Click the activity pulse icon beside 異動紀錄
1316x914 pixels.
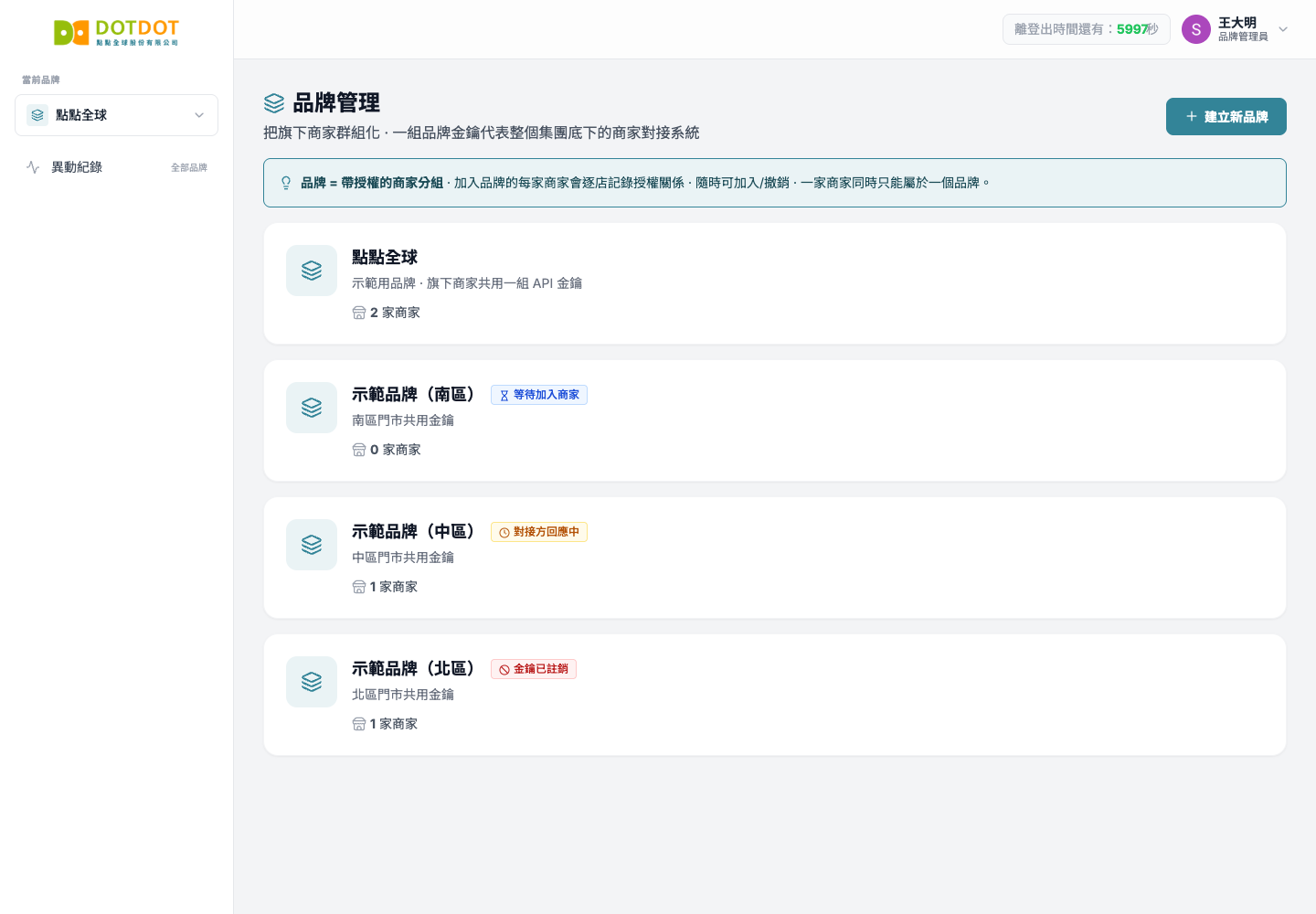tap(33, 167)
